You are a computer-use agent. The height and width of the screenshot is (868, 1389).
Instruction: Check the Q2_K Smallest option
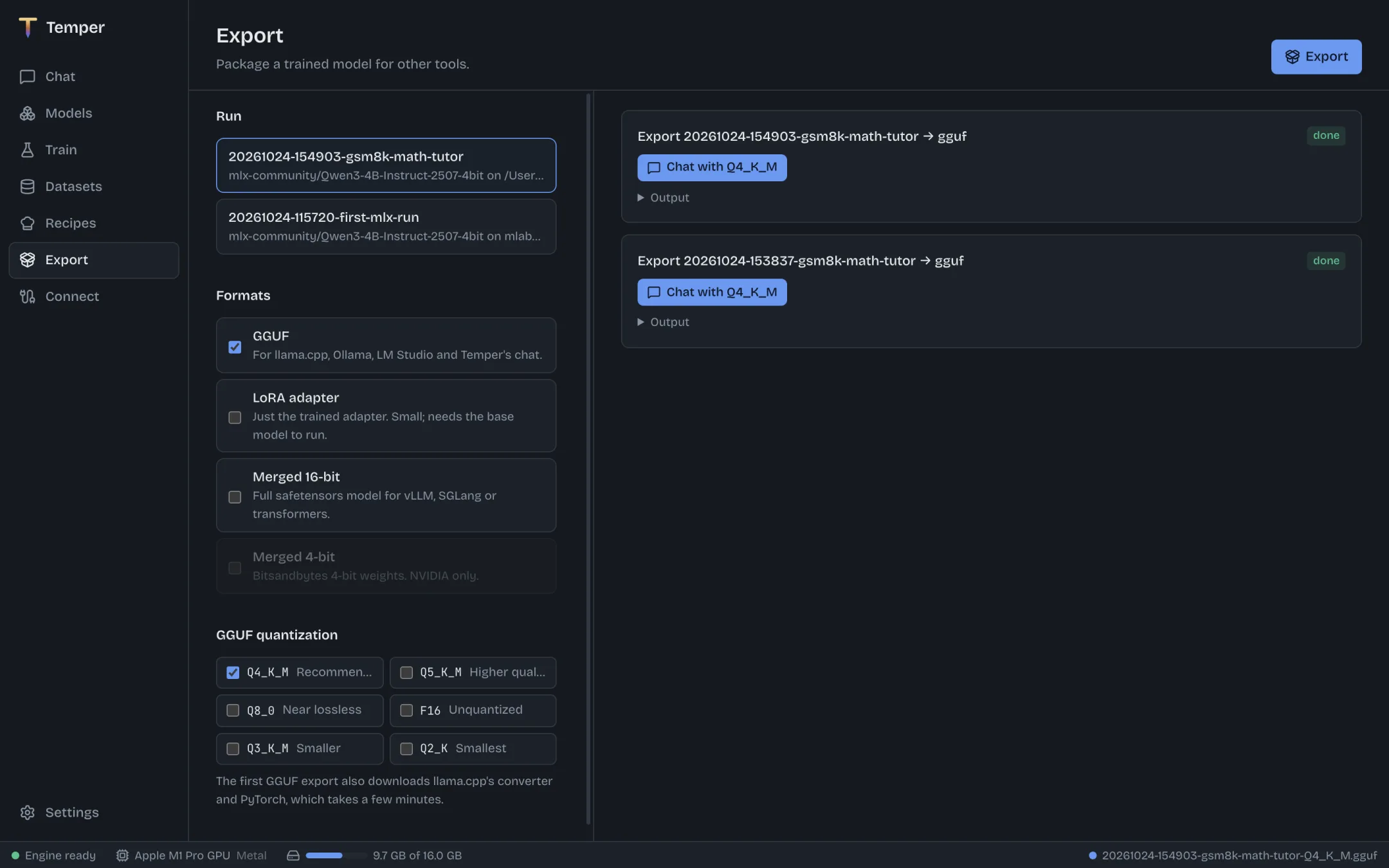point(406,749)
